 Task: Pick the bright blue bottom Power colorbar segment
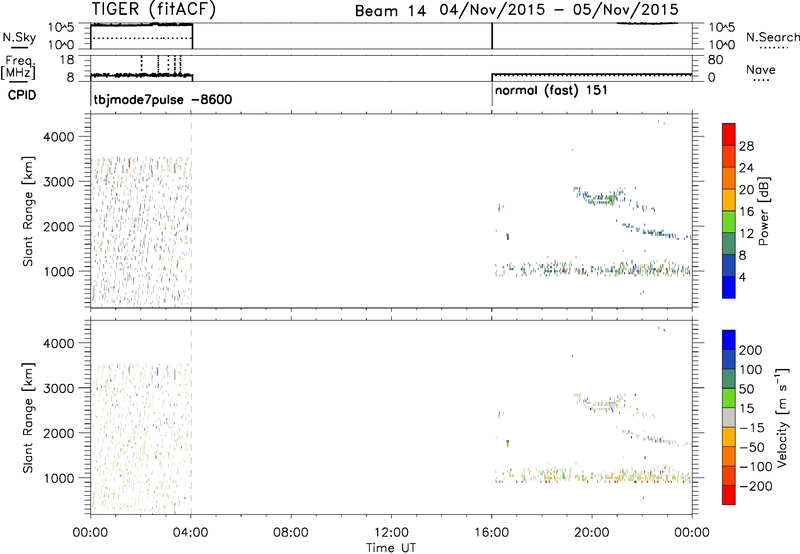tap(729, 287)
